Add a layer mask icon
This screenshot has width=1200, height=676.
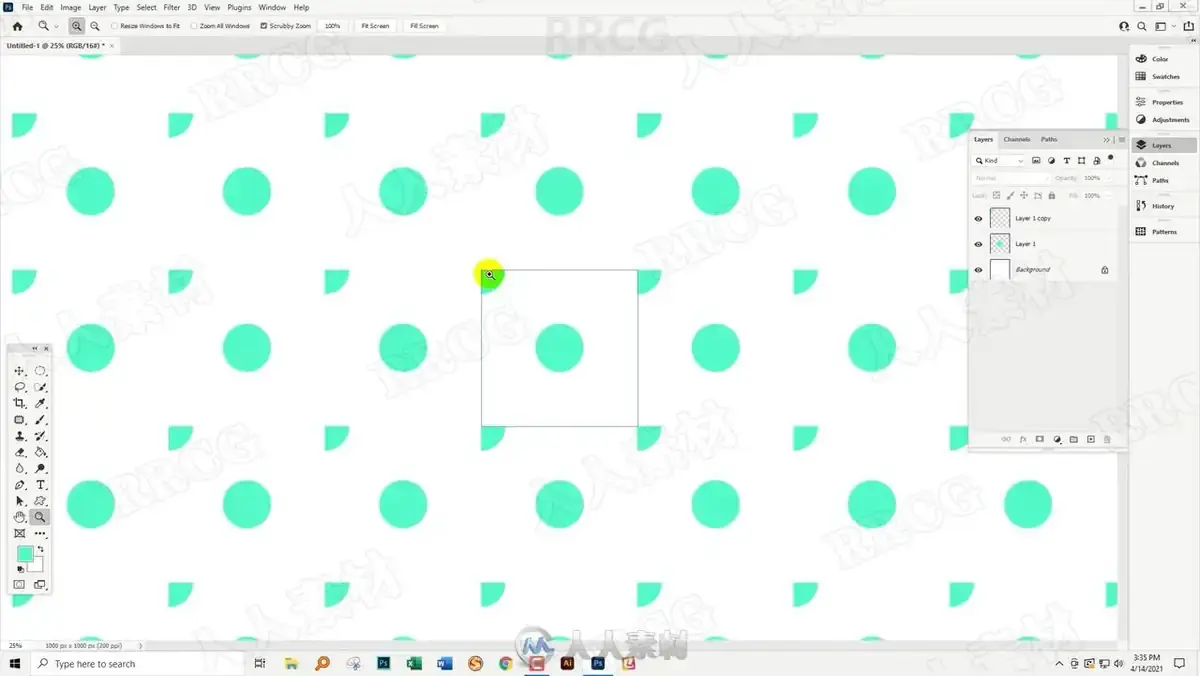(1040, 439)
